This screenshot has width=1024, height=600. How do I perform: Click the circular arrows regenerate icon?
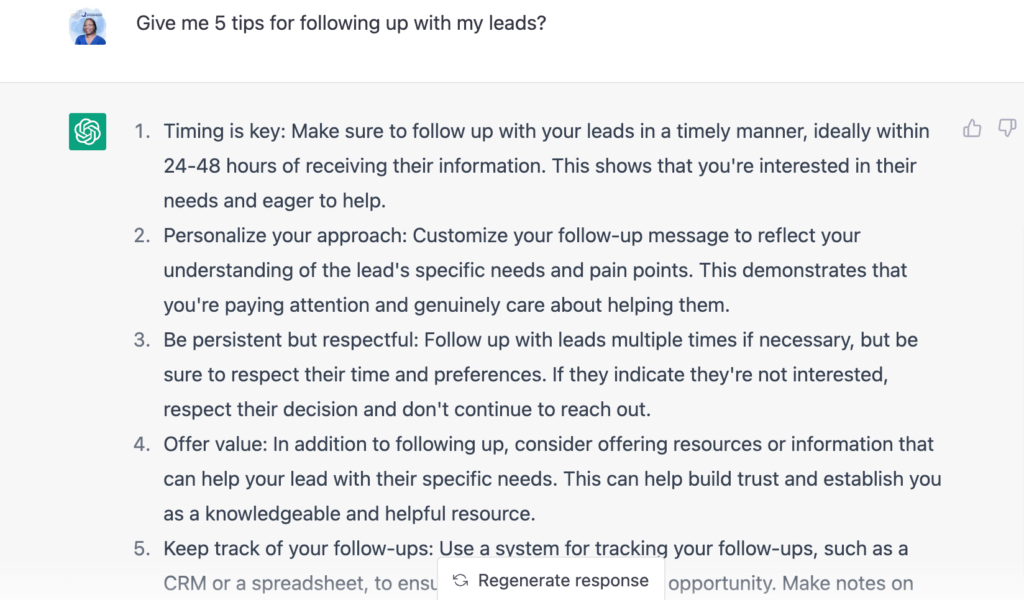(x=460, y=580)
